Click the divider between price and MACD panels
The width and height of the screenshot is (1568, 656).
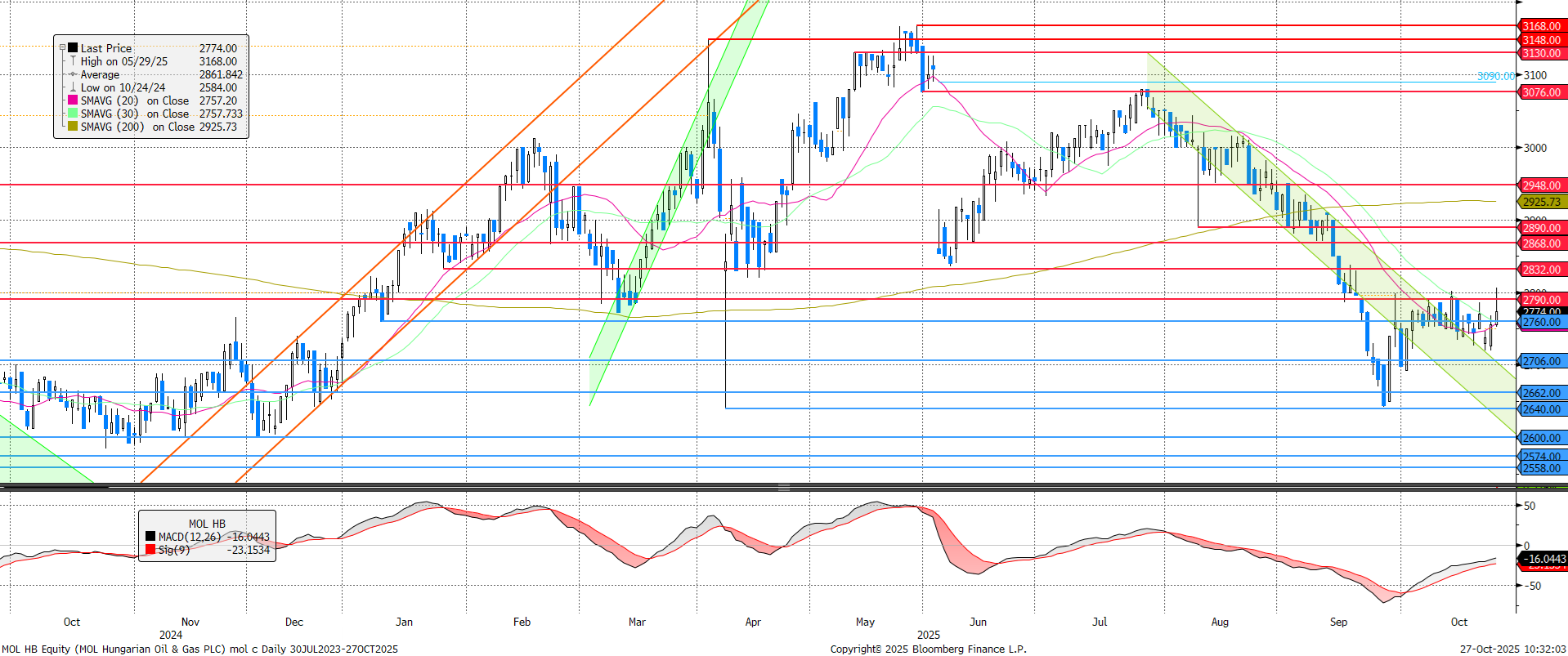[783, 488]
